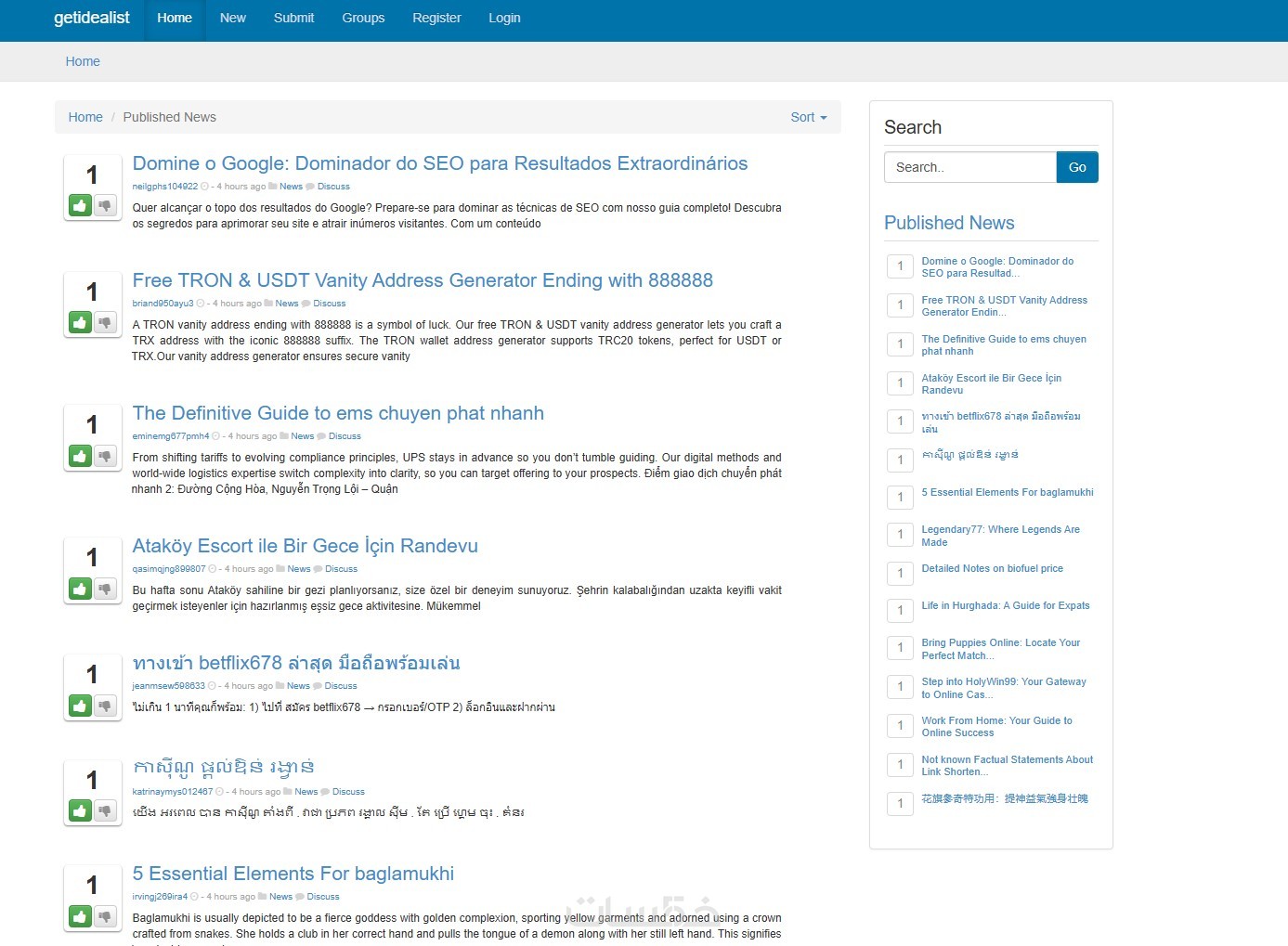Open user briand950ayu3 profile
The image size is (1288, 946).
[x=163, y=304]
